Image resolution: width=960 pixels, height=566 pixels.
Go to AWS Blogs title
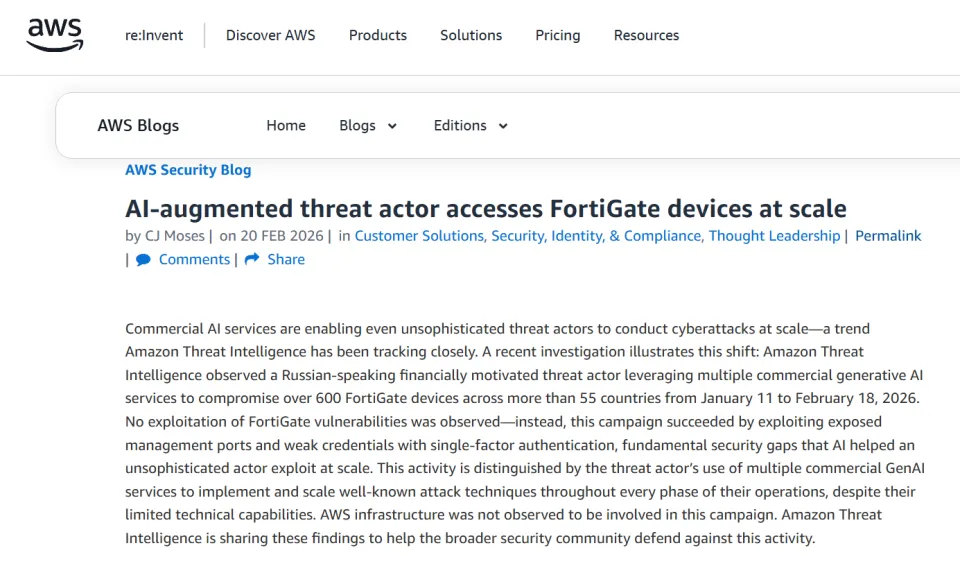138,126
